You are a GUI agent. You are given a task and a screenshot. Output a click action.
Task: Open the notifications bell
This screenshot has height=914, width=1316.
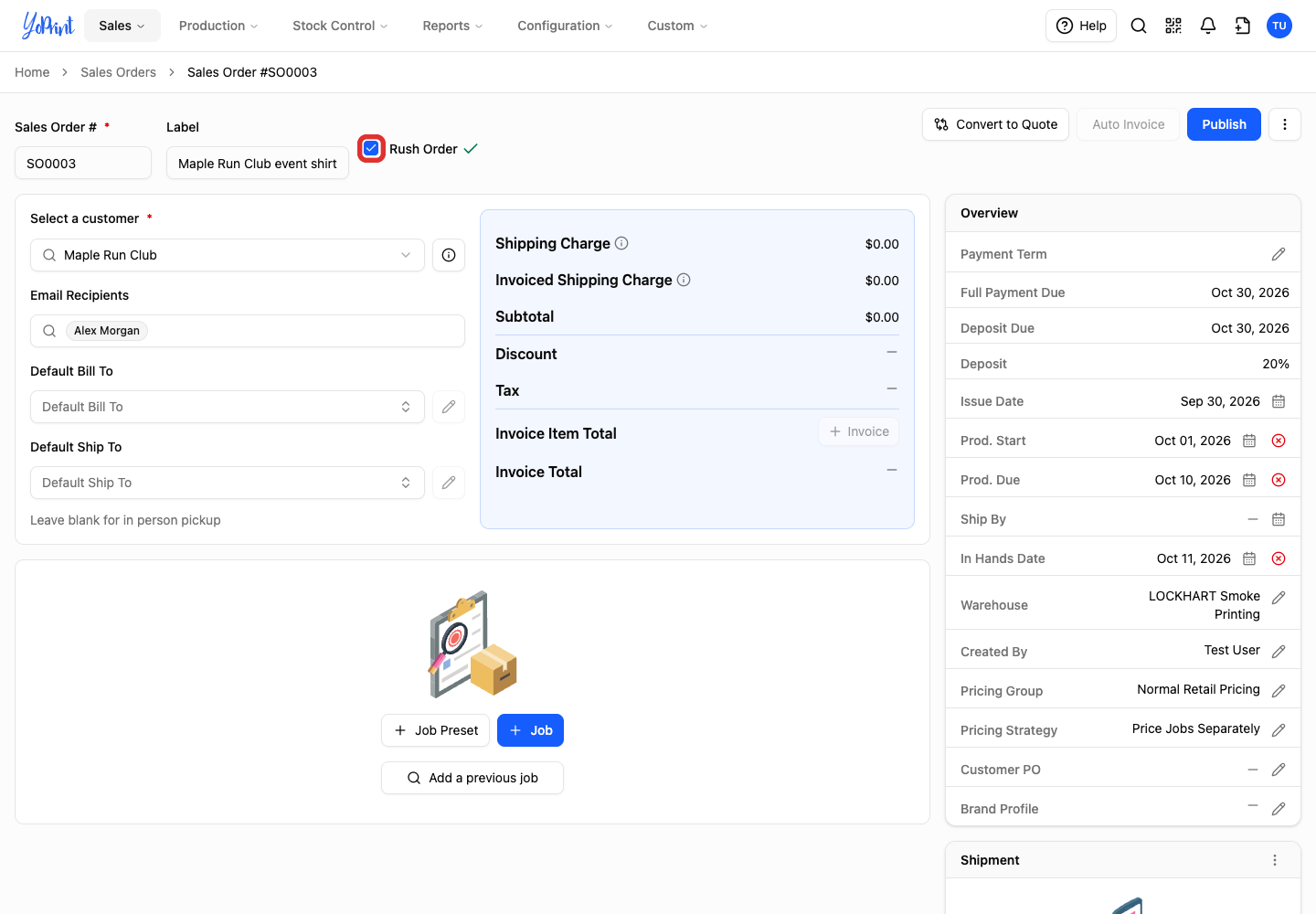pyautogui.click(x=1208, y=26)
